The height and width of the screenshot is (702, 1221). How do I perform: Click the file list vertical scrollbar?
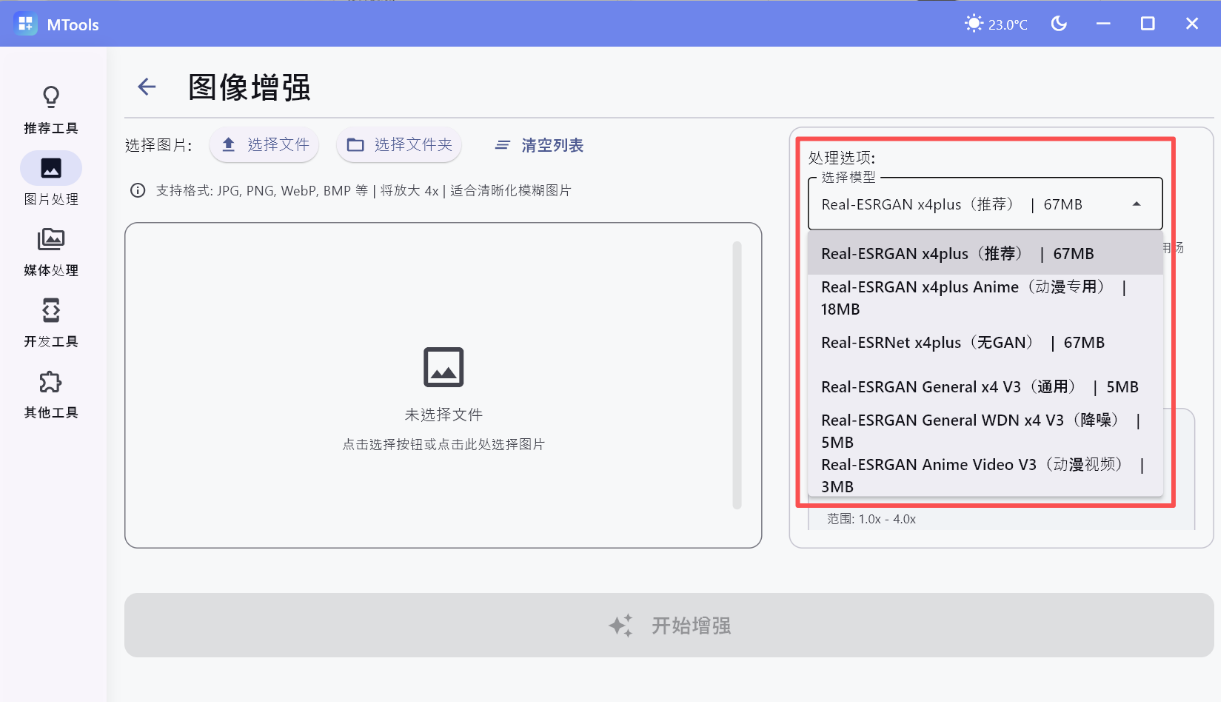738,375
